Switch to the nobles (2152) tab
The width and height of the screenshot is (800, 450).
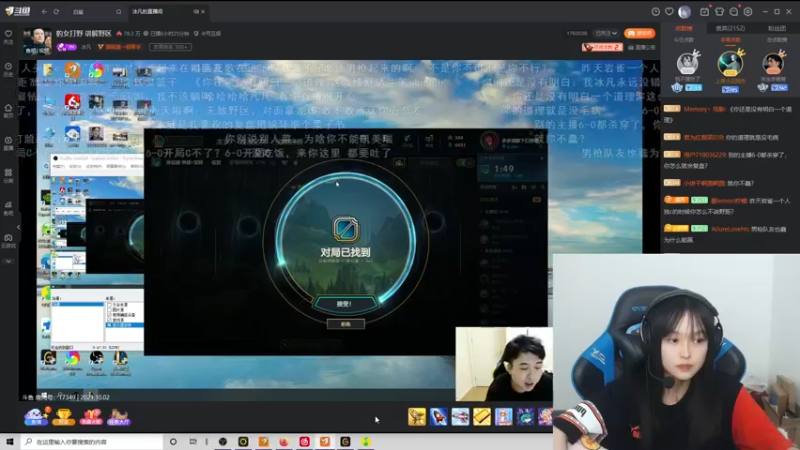[730, 29]
